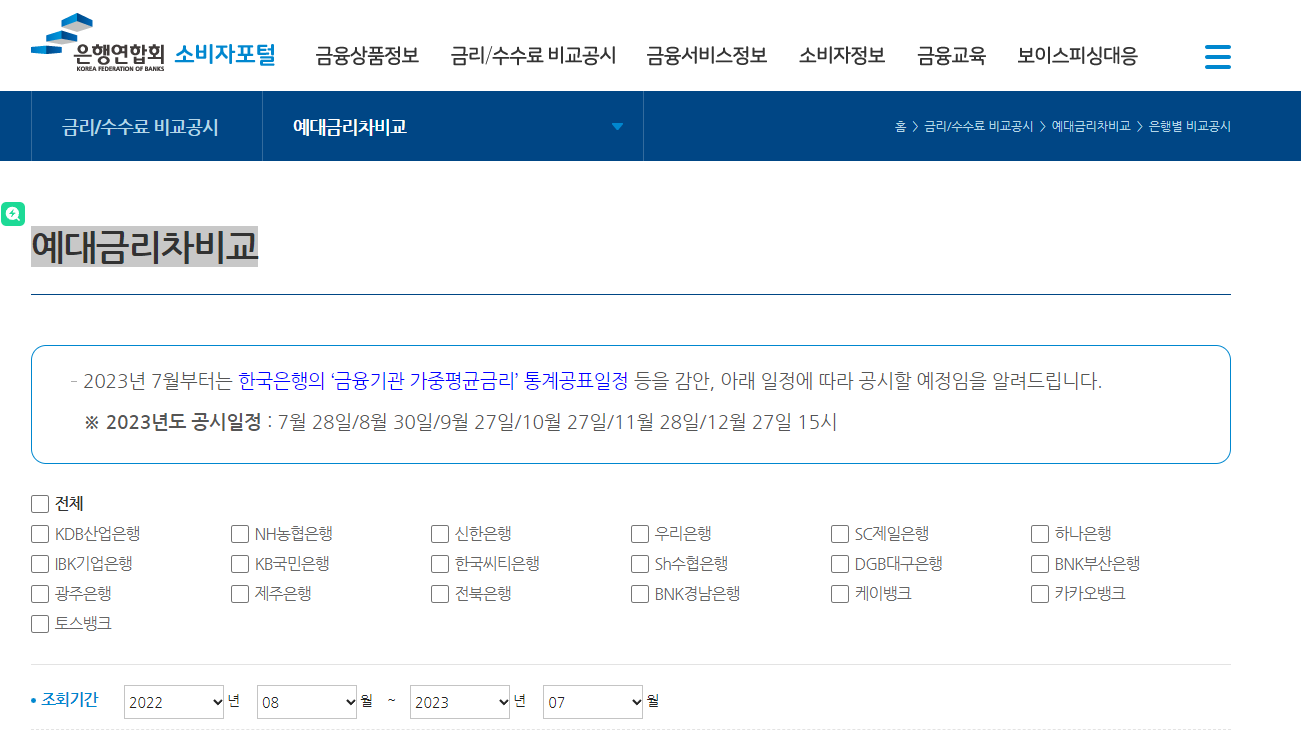Open the ending month dropdown showing 07
The width and height of the screenshot is (1301, 740).
(592, 701)
